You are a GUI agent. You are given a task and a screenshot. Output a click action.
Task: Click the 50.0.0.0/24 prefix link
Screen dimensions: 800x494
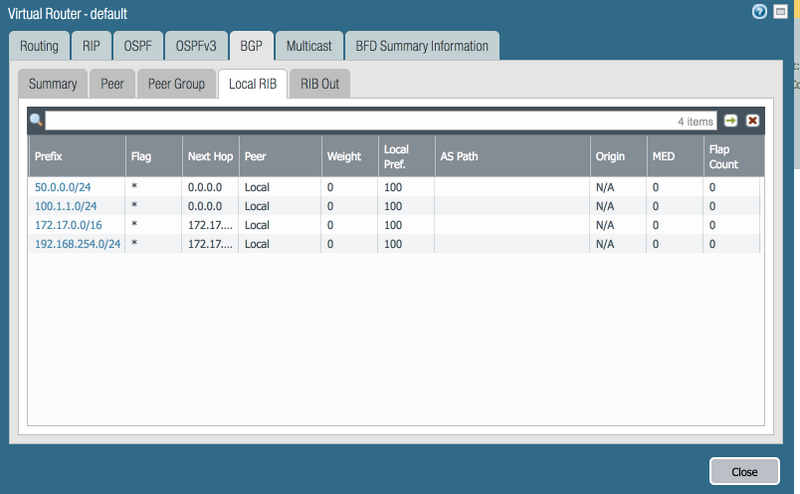click(65, 187)
